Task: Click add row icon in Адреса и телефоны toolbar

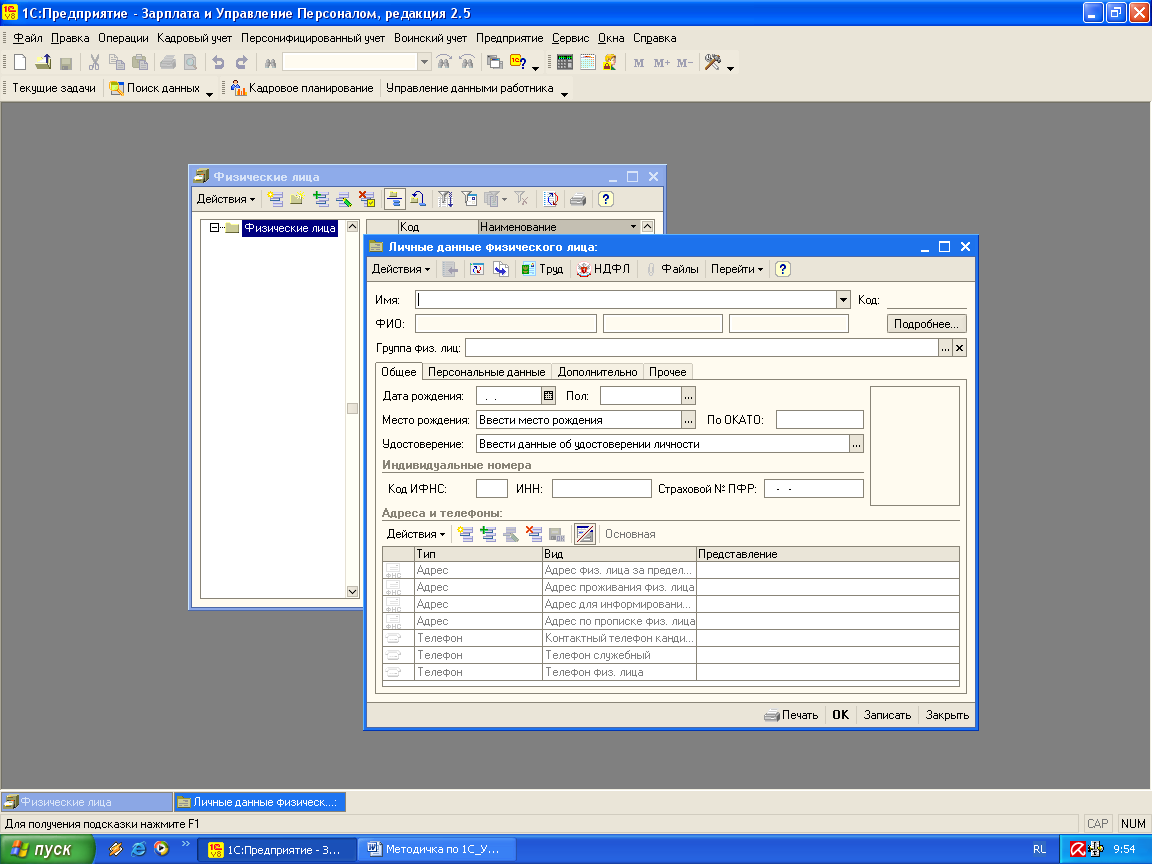Action: pyautogui.click(x=465, y=534)
